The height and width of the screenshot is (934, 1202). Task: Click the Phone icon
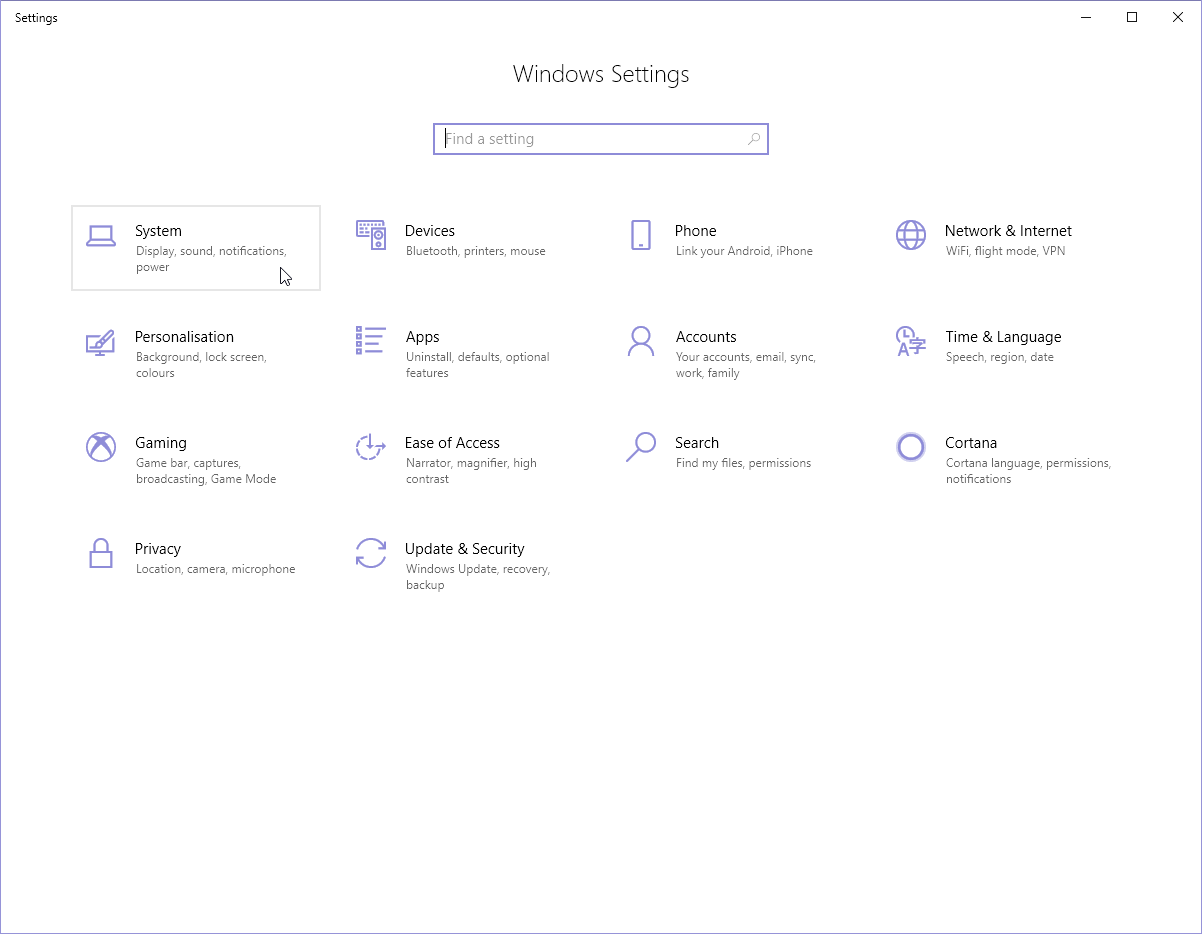coord(641,235)
